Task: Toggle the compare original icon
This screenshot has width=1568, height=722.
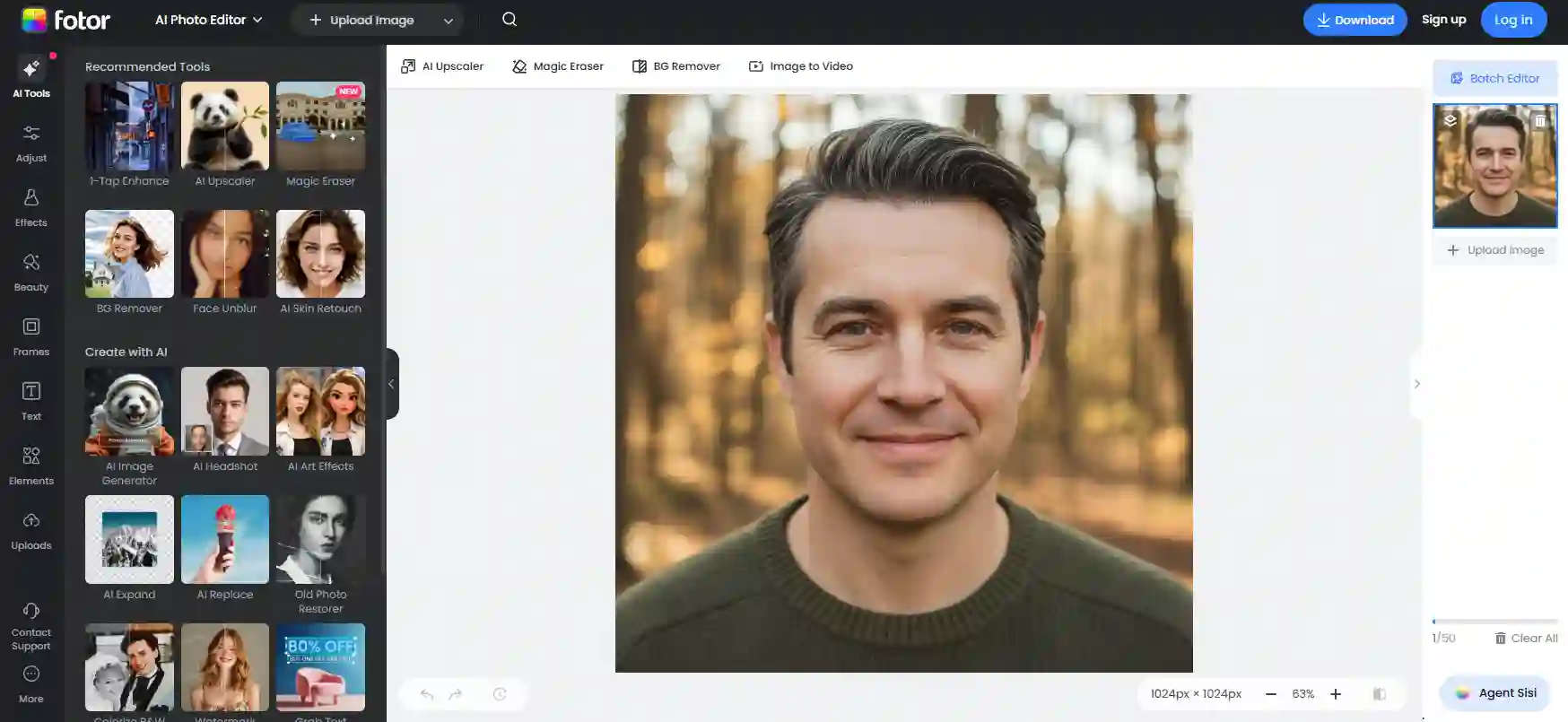Action: pos(1380,694)
